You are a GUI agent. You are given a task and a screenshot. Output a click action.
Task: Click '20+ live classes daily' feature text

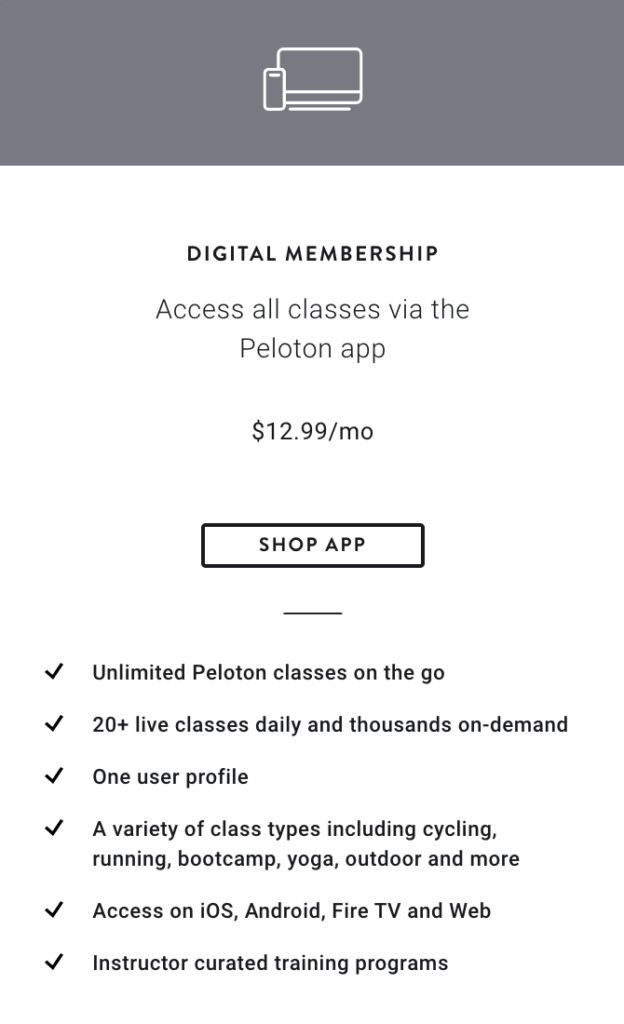[330, 725]
